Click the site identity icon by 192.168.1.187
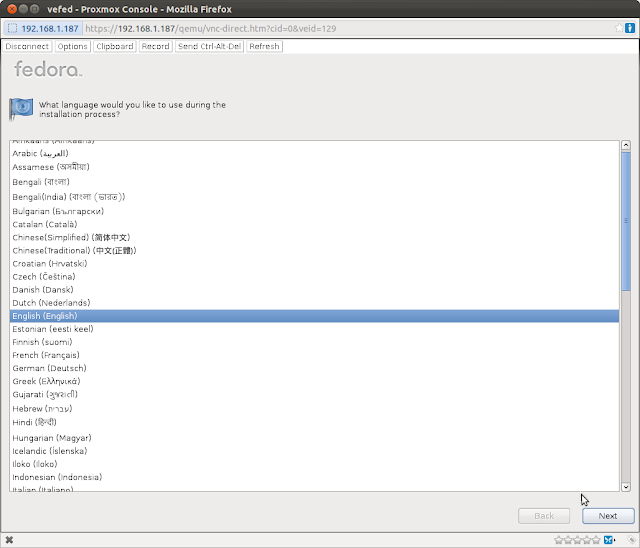 coord(13,28)
